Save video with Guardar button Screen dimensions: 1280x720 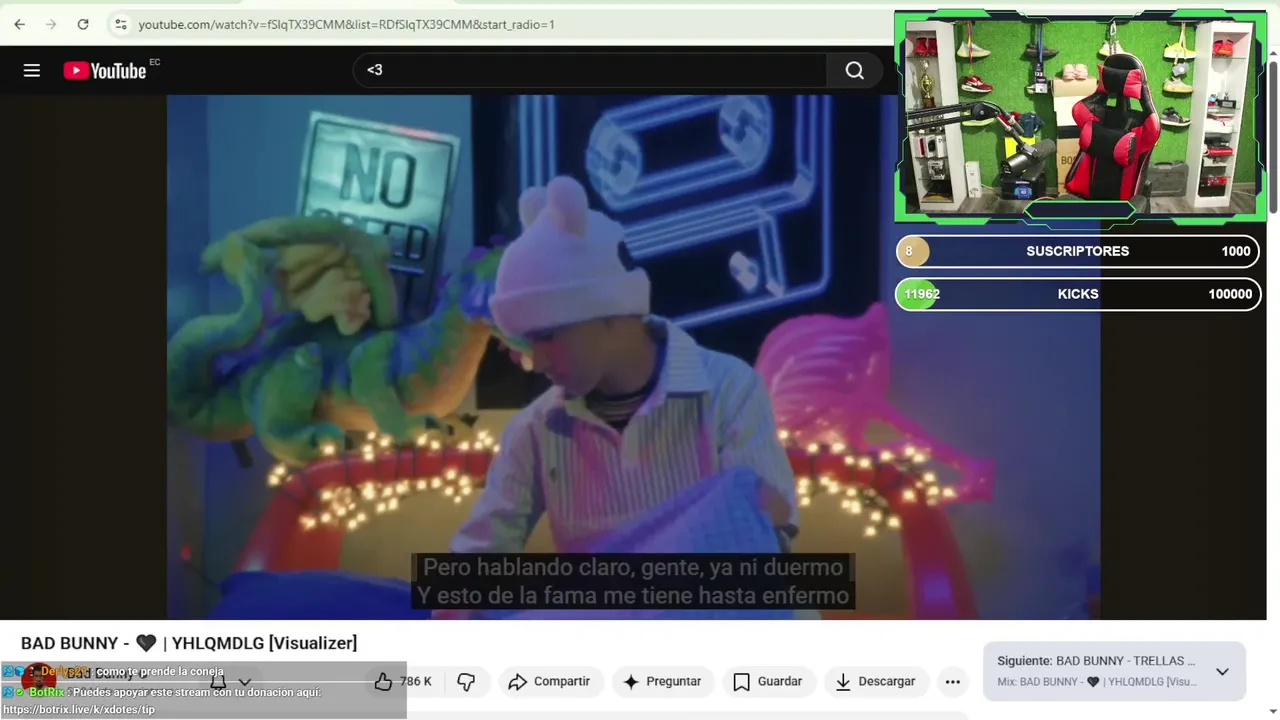pos(768,681)
